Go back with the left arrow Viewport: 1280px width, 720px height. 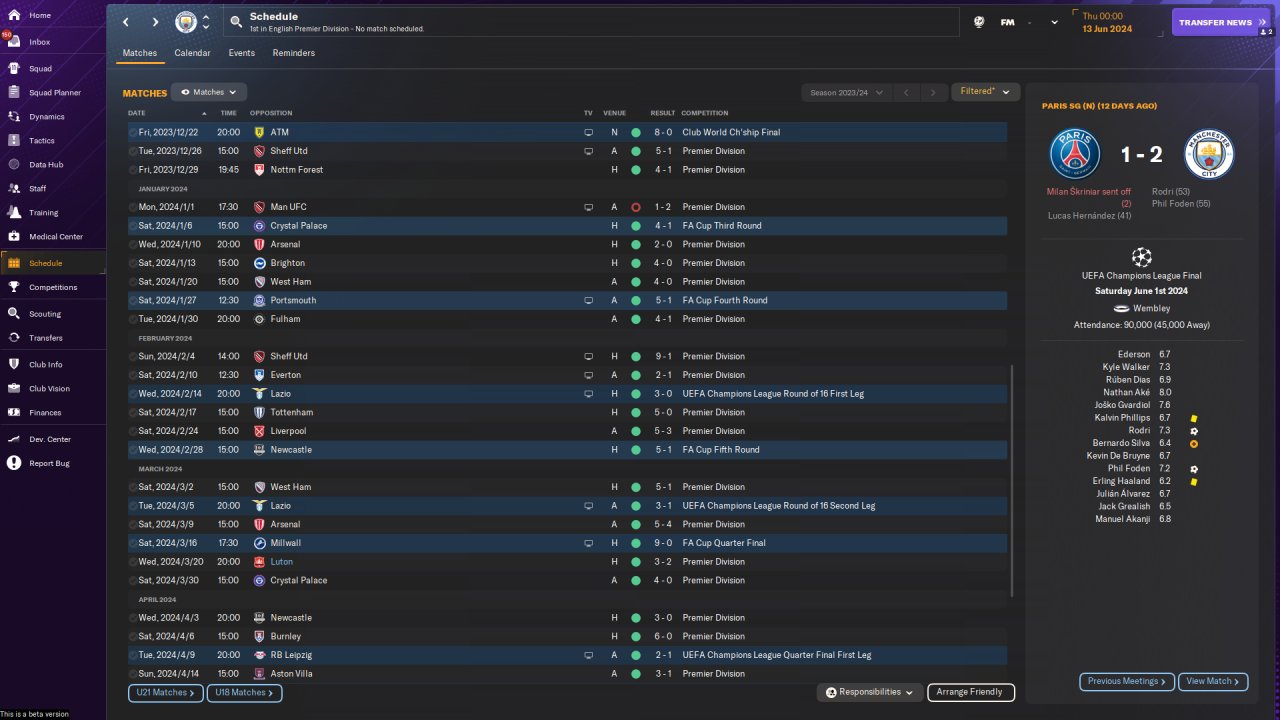pyautogui.click(x=126, y=22)
